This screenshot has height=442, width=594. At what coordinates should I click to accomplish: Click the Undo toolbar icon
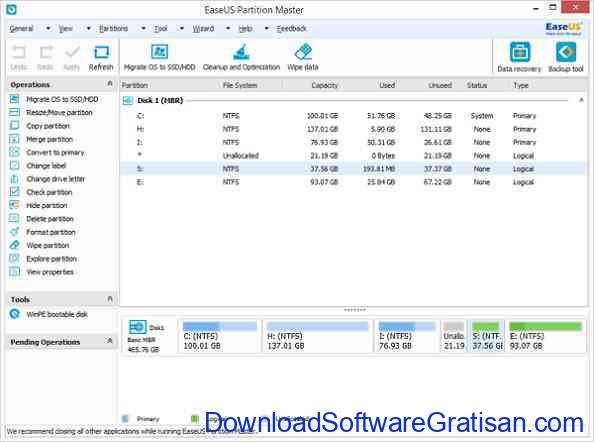[19, 52]
